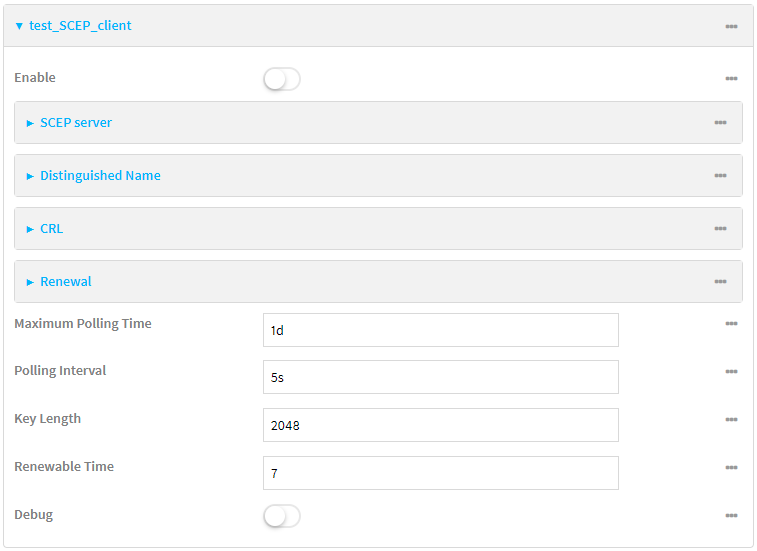Click the CRL section's ellipsis icon

(x=720, y=229)
